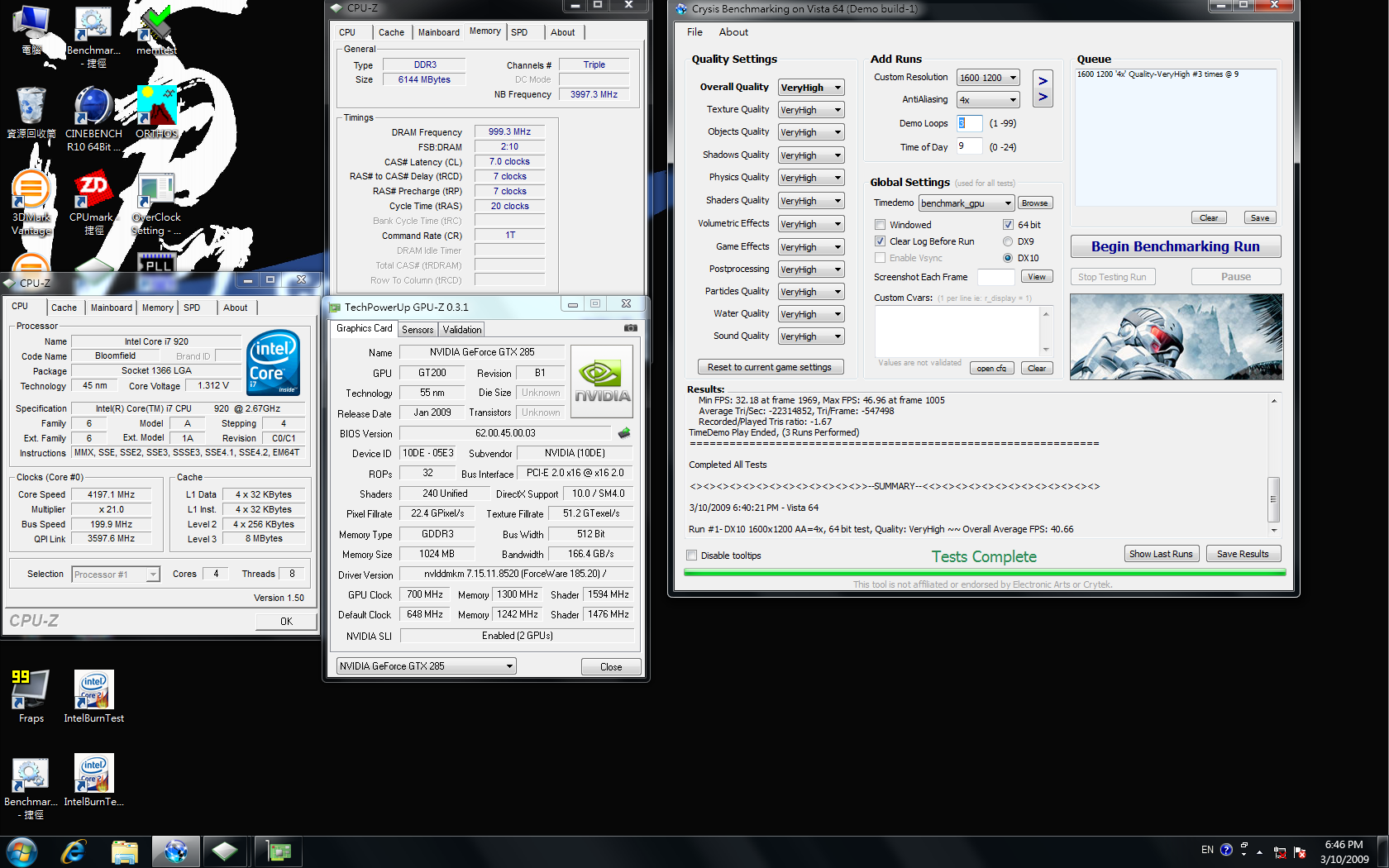The height and width of the screenshot is (868, 1389).
Task: Select the GPU-Z taskbar button
Action: pos(278,851)
